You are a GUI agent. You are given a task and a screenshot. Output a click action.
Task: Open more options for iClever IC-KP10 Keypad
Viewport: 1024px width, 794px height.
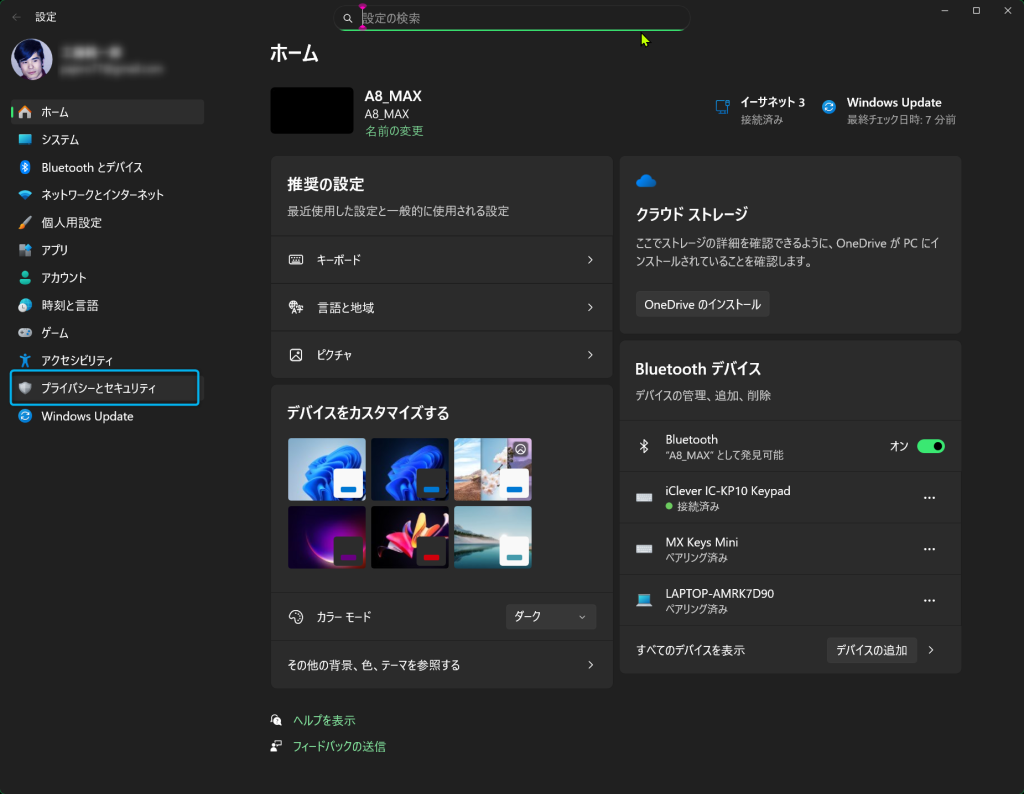[x=929, y=498]
